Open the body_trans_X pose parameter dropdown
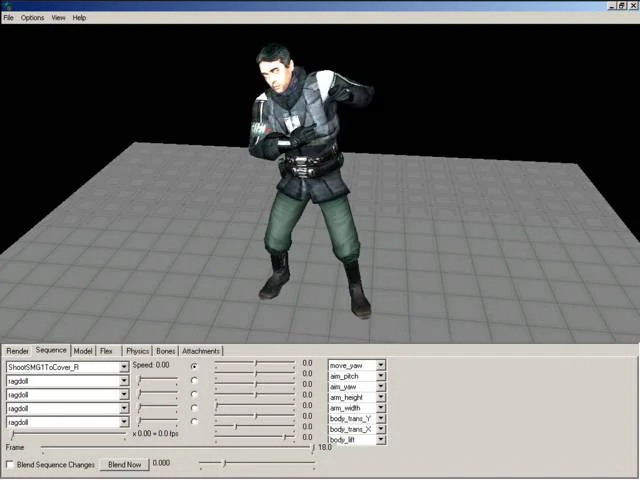Image resolution: width=640 pixels, height=480 pixels. point(380,429)
